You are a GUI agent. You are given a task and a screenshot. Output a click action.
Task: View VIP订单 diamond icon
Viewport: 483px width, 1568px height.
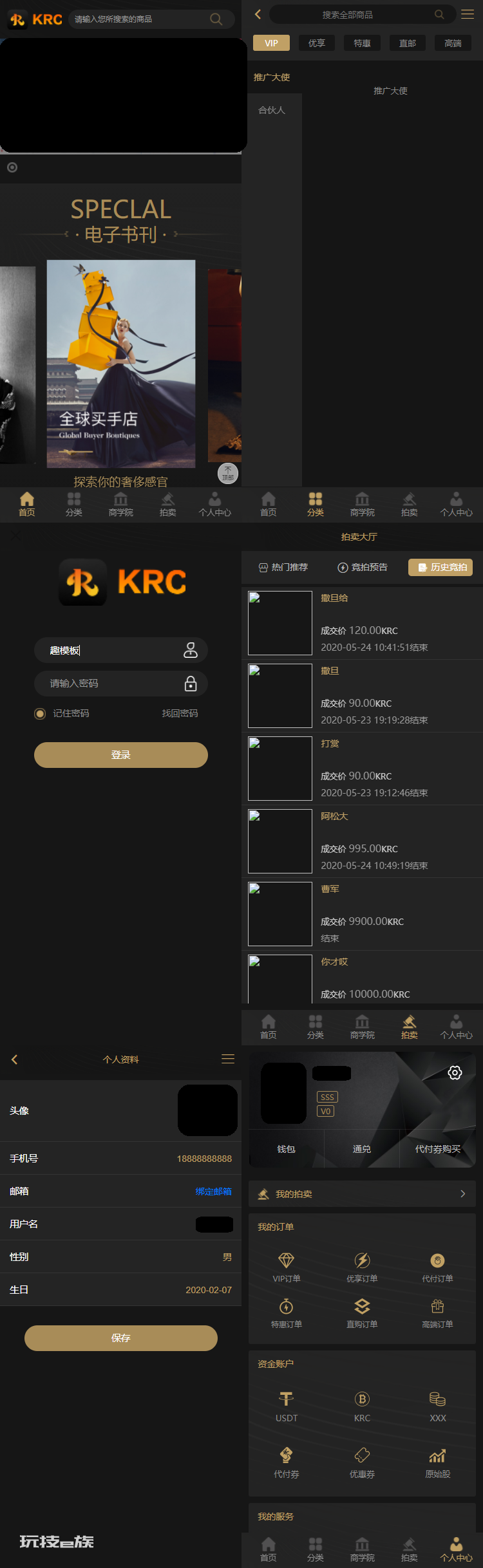click(286, 1260)
